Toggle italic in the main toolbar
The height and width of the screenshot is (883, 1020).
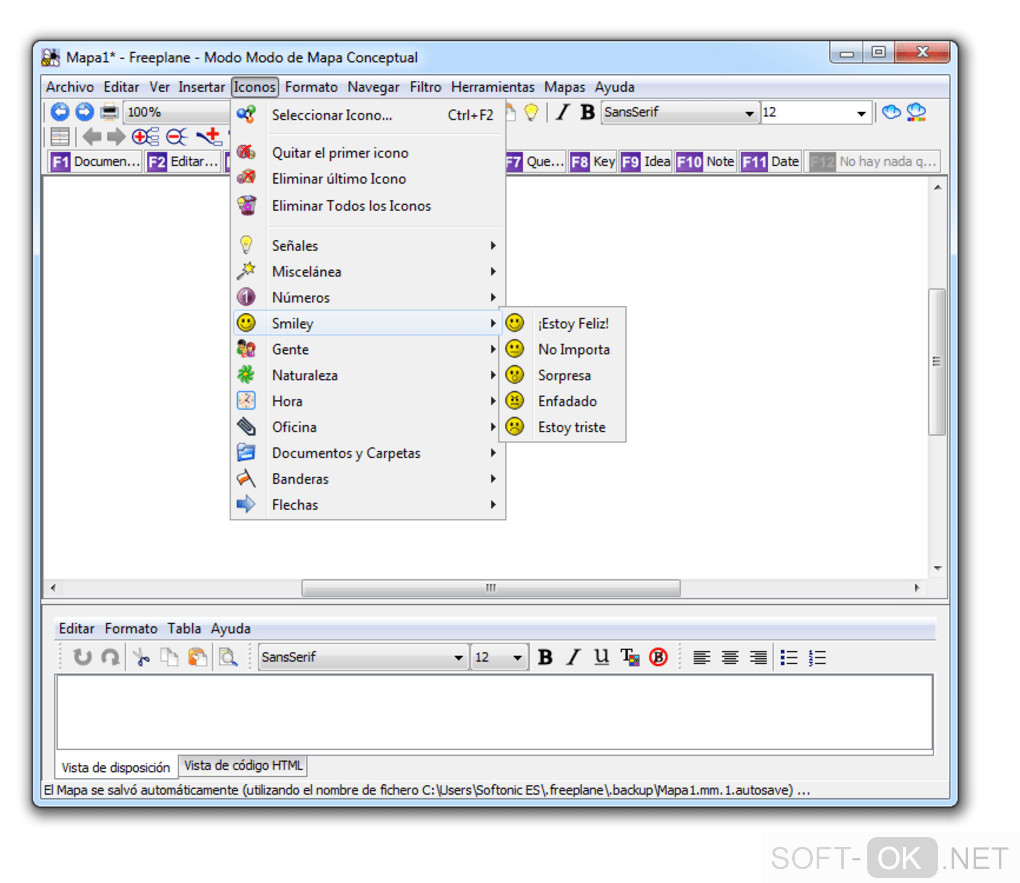[562, 112]
